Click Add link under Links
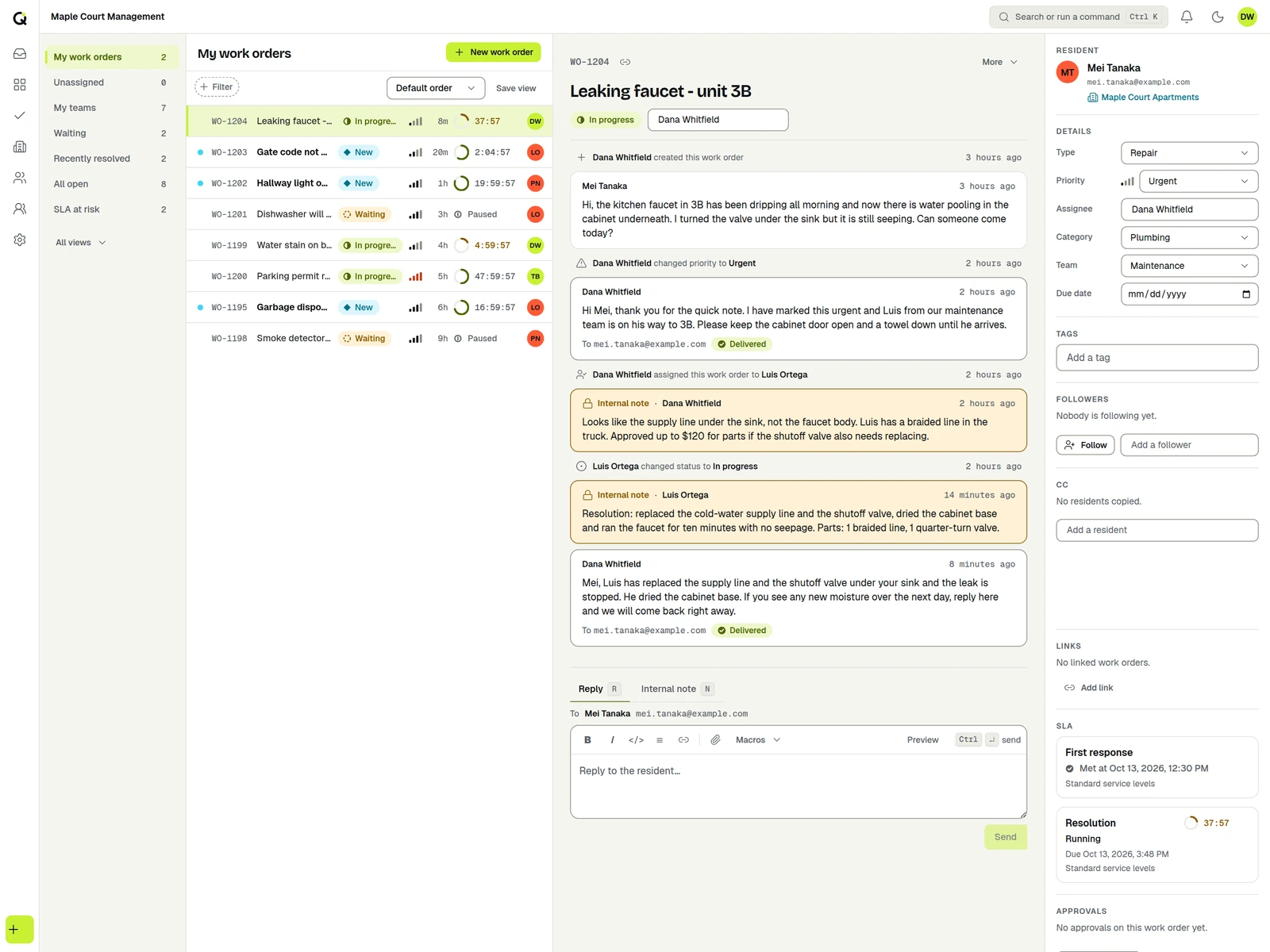Viewport: 1270px width, 952px height. pyautogui.click(x=1088, y=688)
